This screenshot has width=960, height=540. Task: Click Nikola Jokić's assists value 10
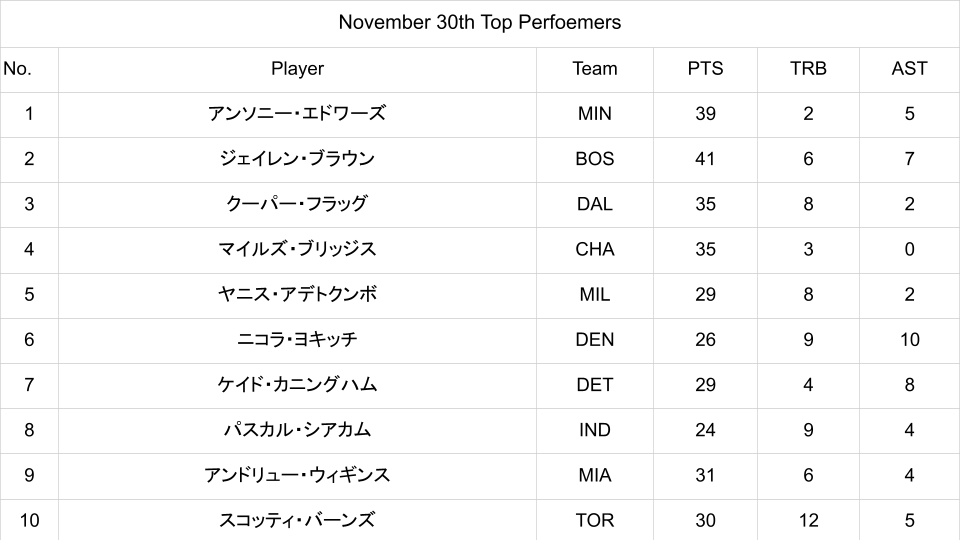pos(909,339)
